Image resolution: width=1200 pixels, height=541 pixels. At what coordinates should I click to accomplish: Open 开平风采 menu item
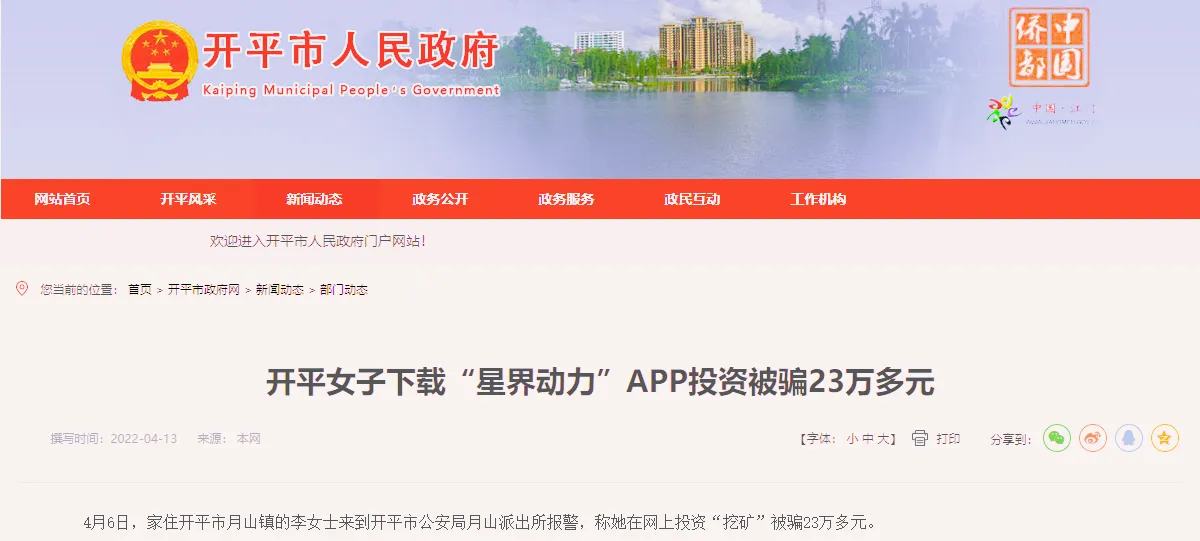188,199
